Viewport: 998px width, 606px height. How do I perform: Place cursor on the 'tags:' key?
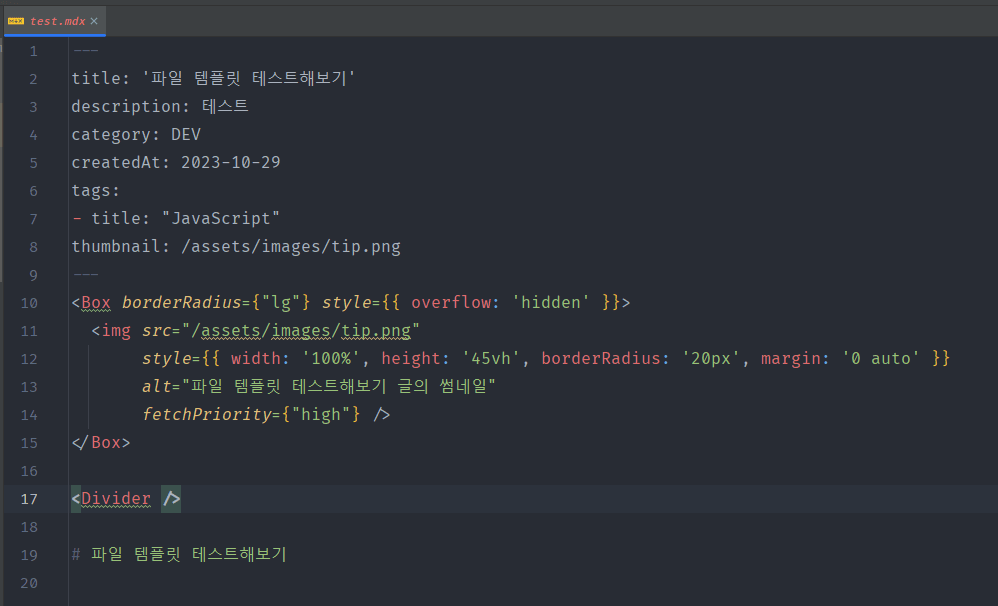click(x=95, y=190)
